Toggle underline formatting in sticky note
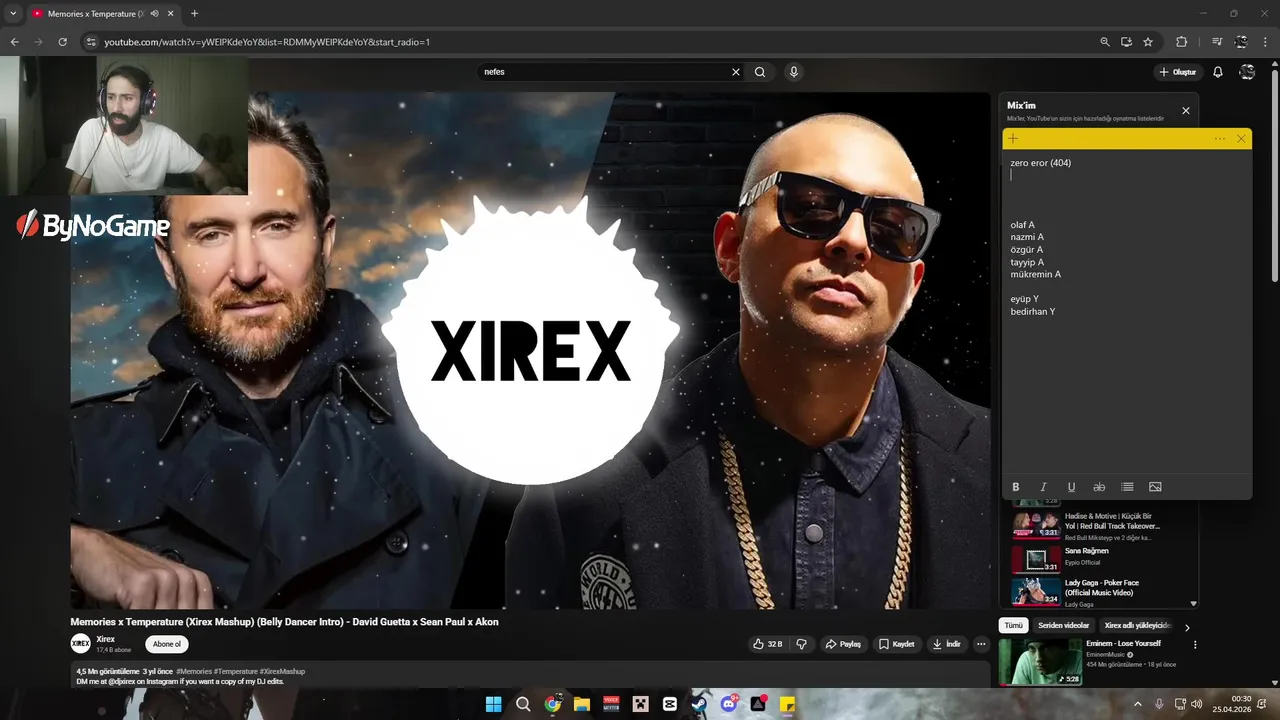 [1071, 487]
